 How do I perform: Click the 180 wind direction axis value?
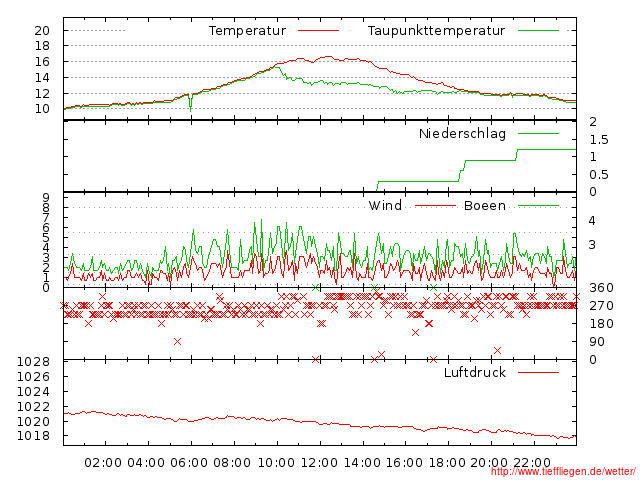point(601,324)
